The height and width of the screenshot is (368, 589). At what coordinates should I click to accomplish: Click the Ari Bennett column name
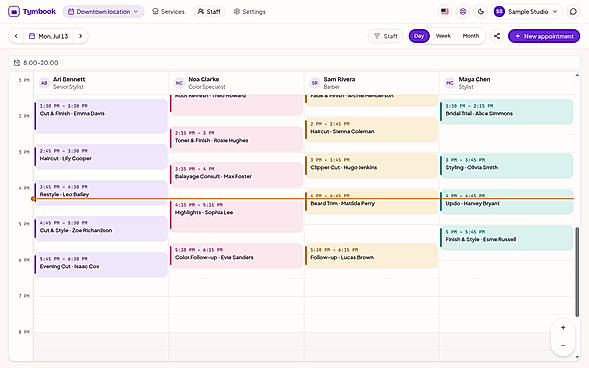click(x=69, y=79)
